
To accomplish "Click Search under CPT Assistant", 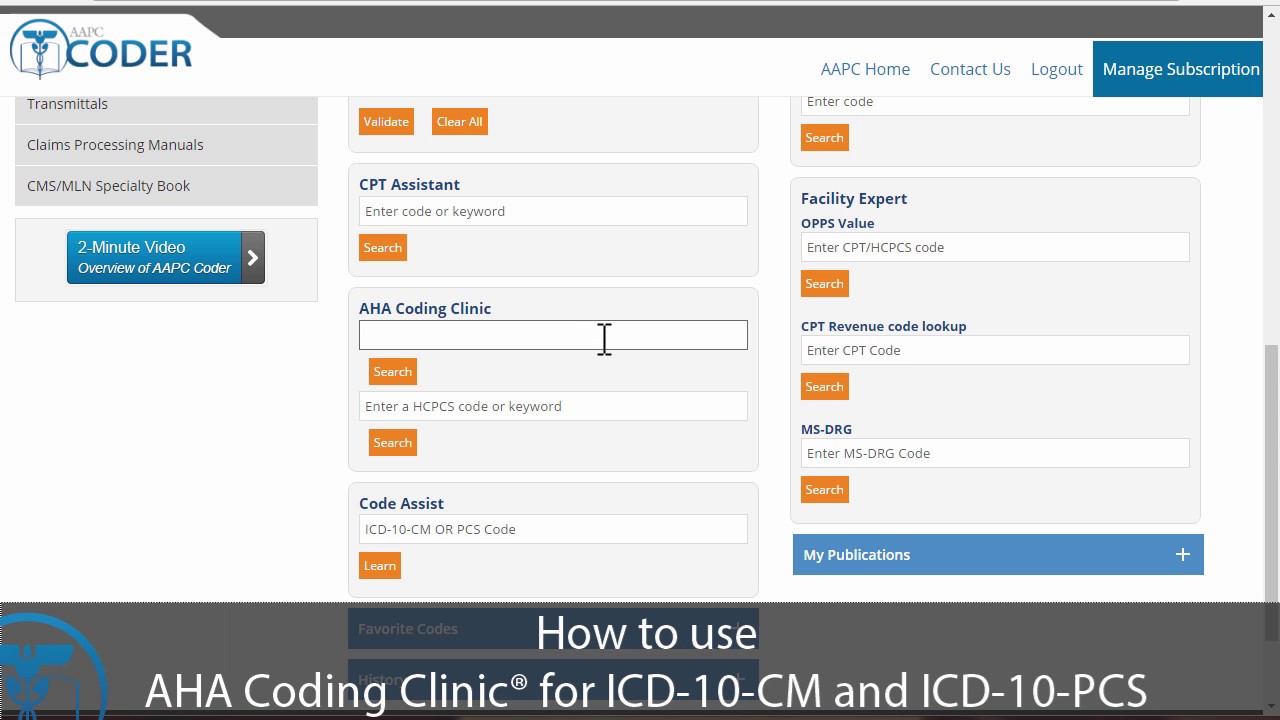I will [383, 248].
